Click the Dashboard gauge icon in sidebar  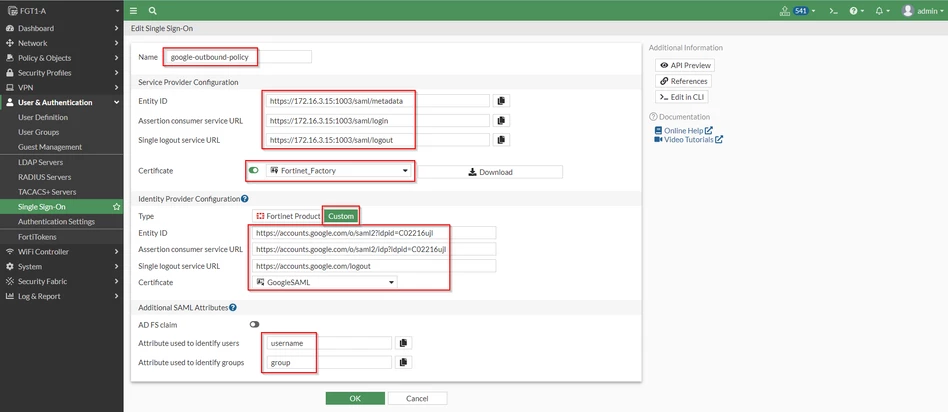pos(10,28)
